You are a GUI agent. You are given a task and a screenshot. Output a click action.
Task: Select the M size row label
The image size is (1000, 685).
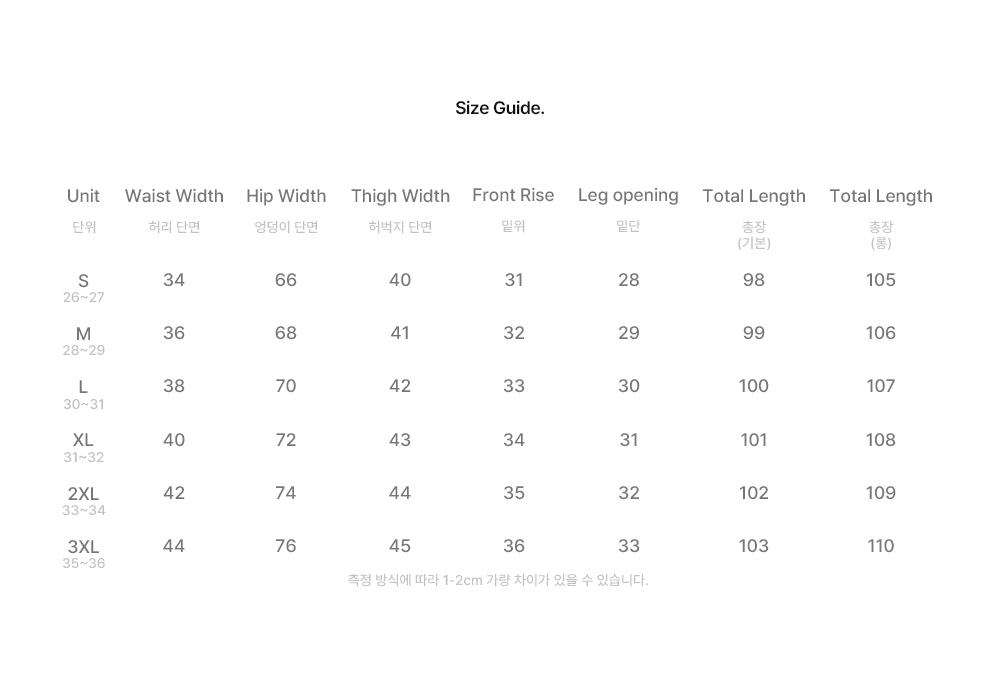tap(84, 334)
